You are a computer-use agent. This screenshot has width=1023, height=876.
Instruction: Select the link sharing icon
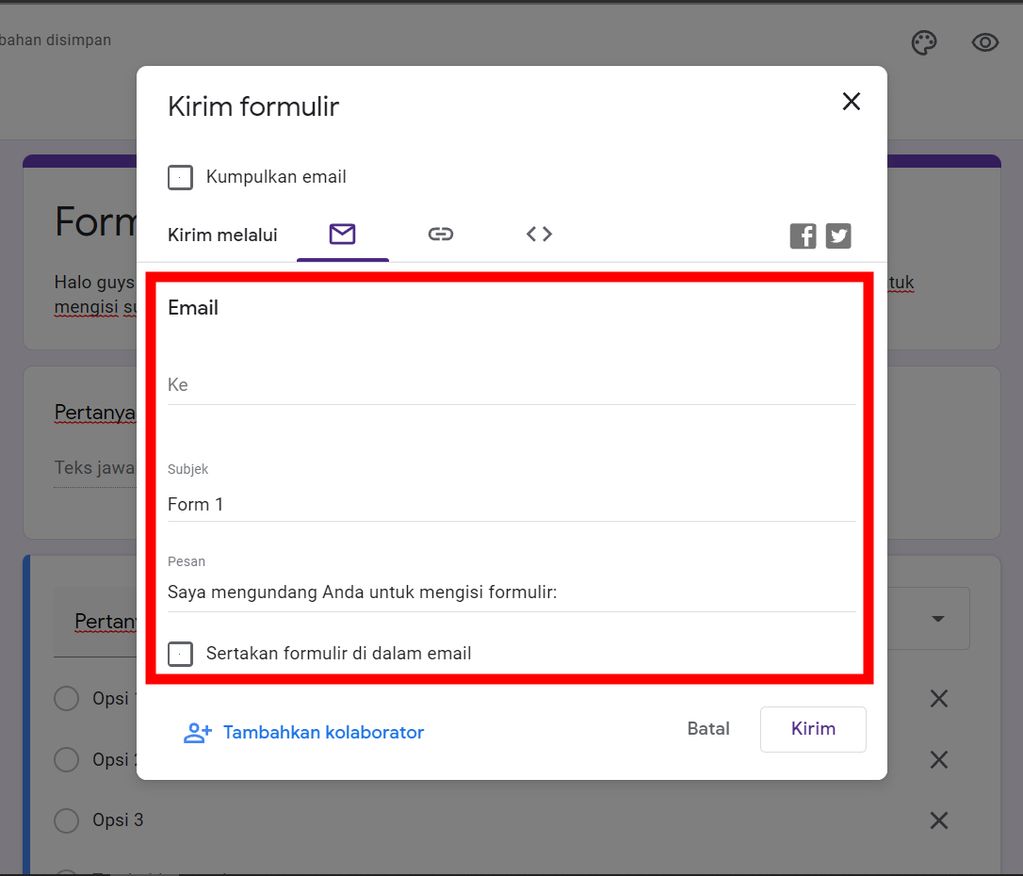click(x=440, y=233)
